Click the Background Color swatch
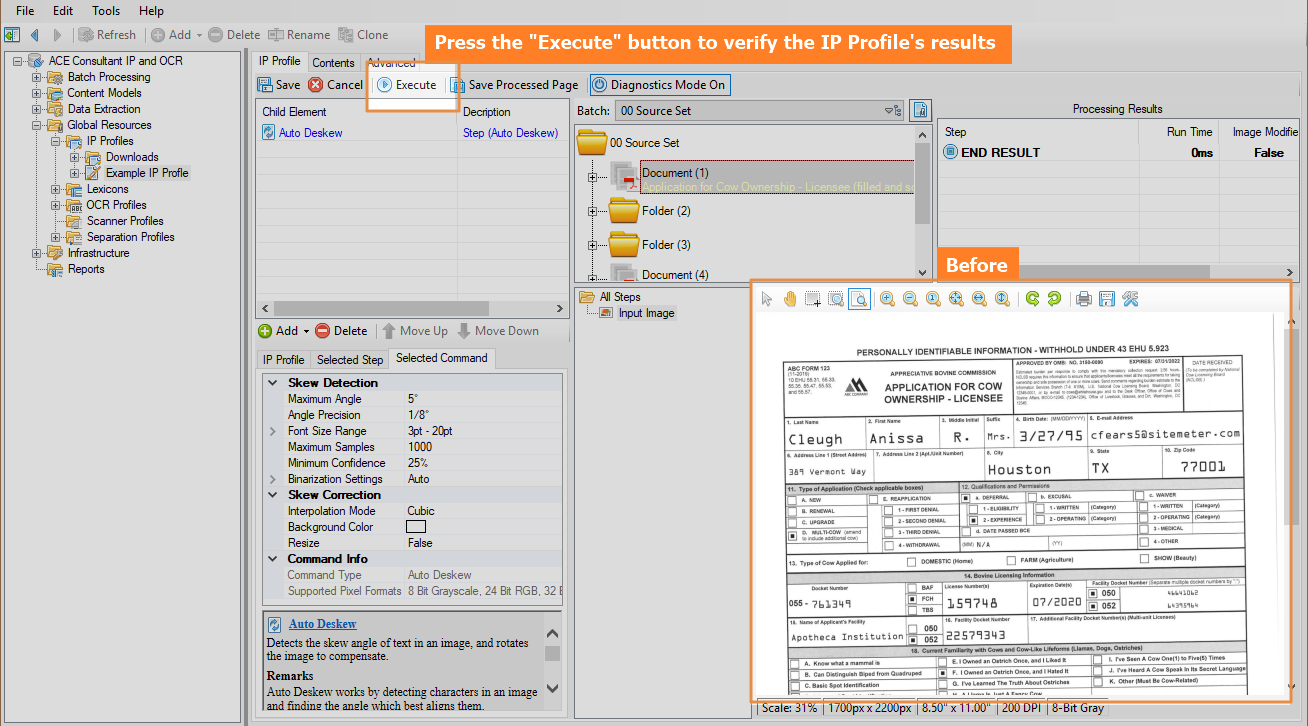1308x726 pixels. click(416, 527)
